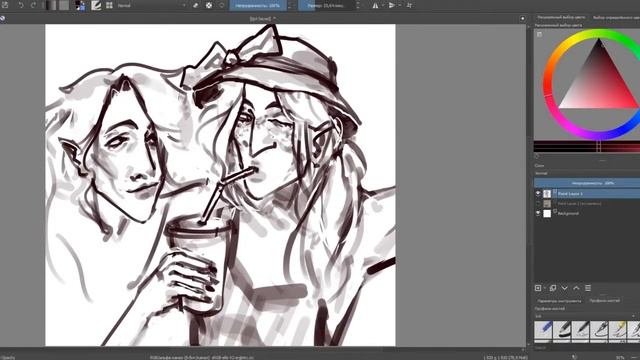Toggle preserve alpha

pos(209,5)
